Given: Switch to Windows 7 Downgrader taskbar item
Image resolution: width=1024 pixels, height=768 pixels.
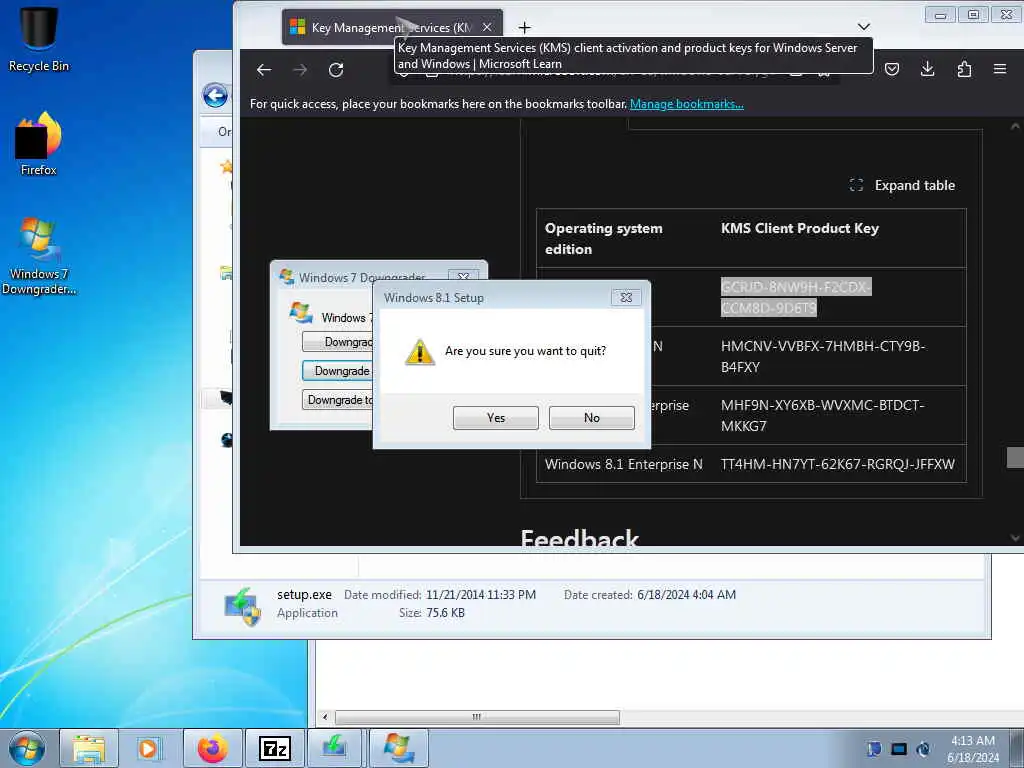Looking at the screenshot, I should pos(398,748).
